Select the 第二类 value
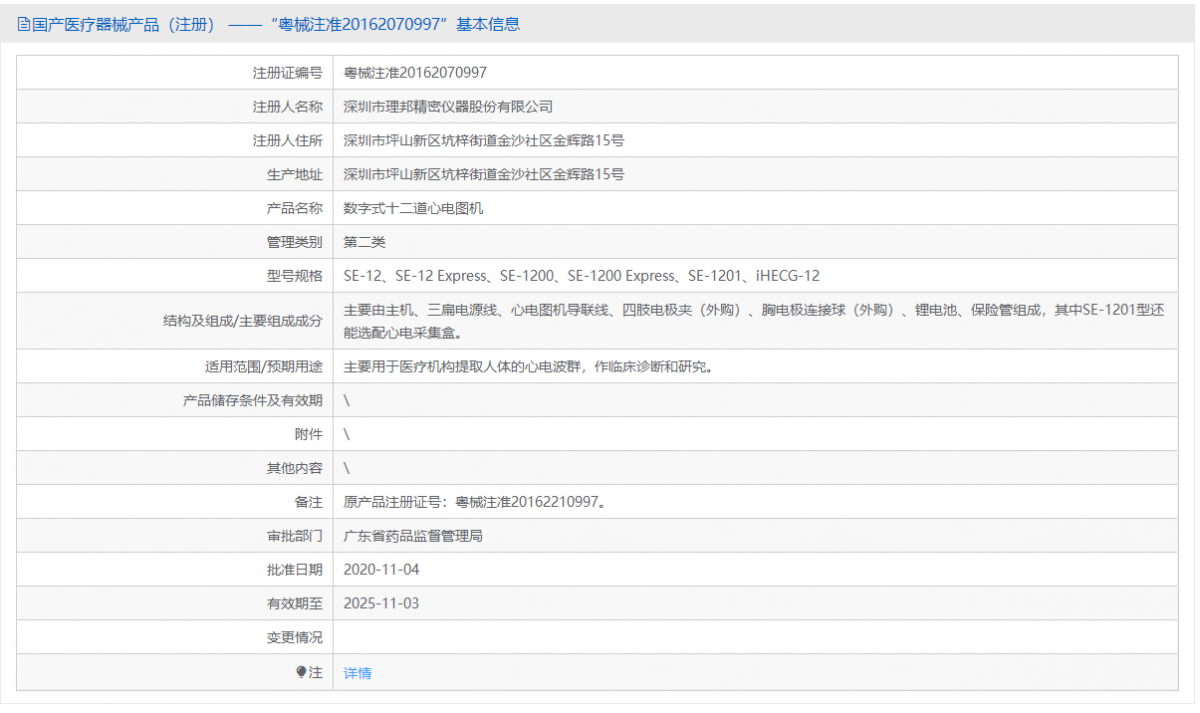 tap(364, 242)
